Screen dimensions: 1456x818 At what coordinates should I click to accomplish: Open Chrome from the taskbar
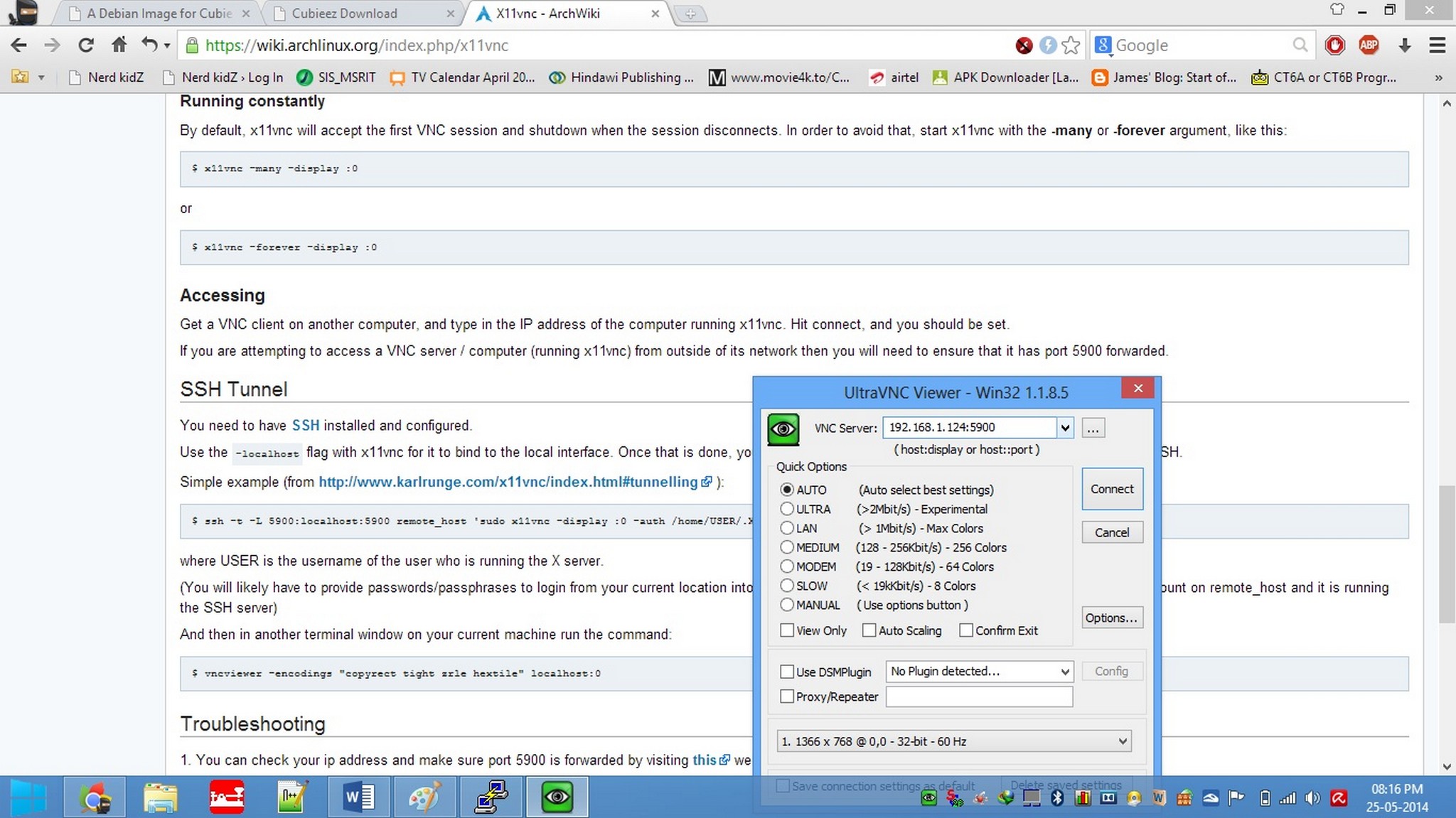pos(95,797)
